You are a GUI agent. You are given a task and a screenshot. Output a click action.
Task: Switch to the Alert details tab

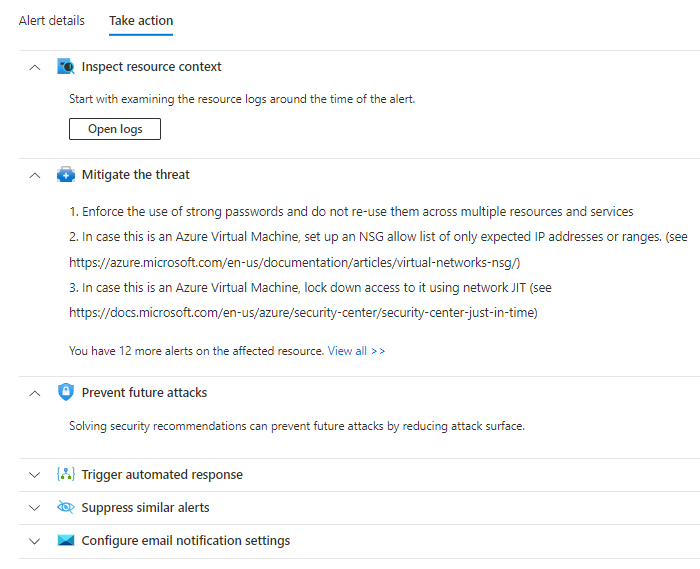click(x=52, y=21)
